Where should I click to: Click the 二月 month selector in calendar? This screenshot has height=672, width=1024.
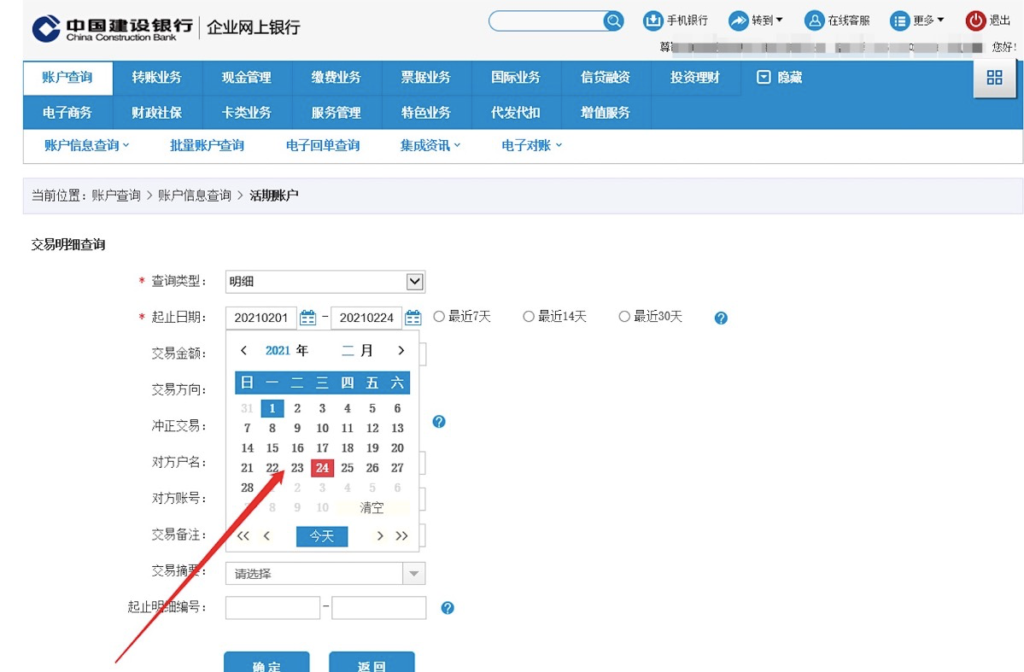[x=357, y=351]
